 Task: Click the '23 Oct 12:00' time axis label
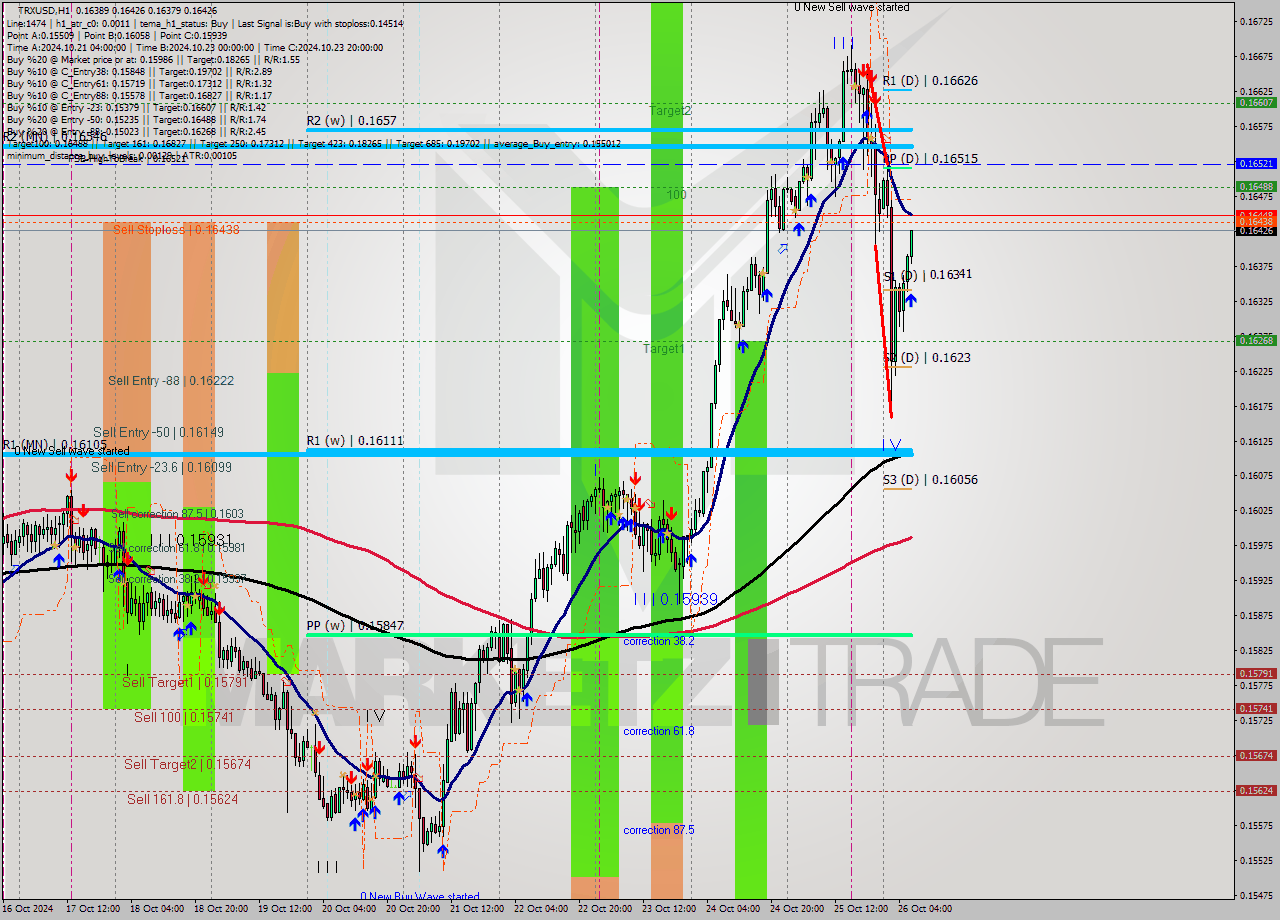pyautogui.click(x=669, y=909)
